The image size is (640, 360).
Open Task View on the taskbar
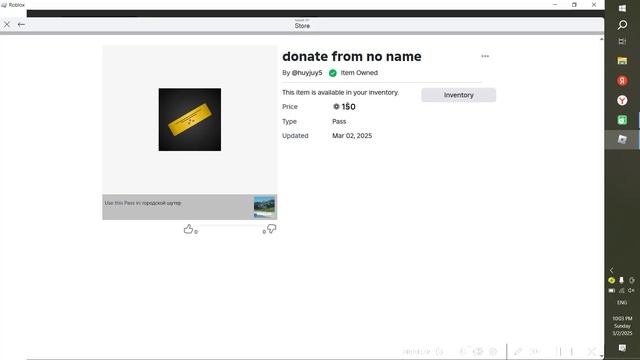pos(622,42)
